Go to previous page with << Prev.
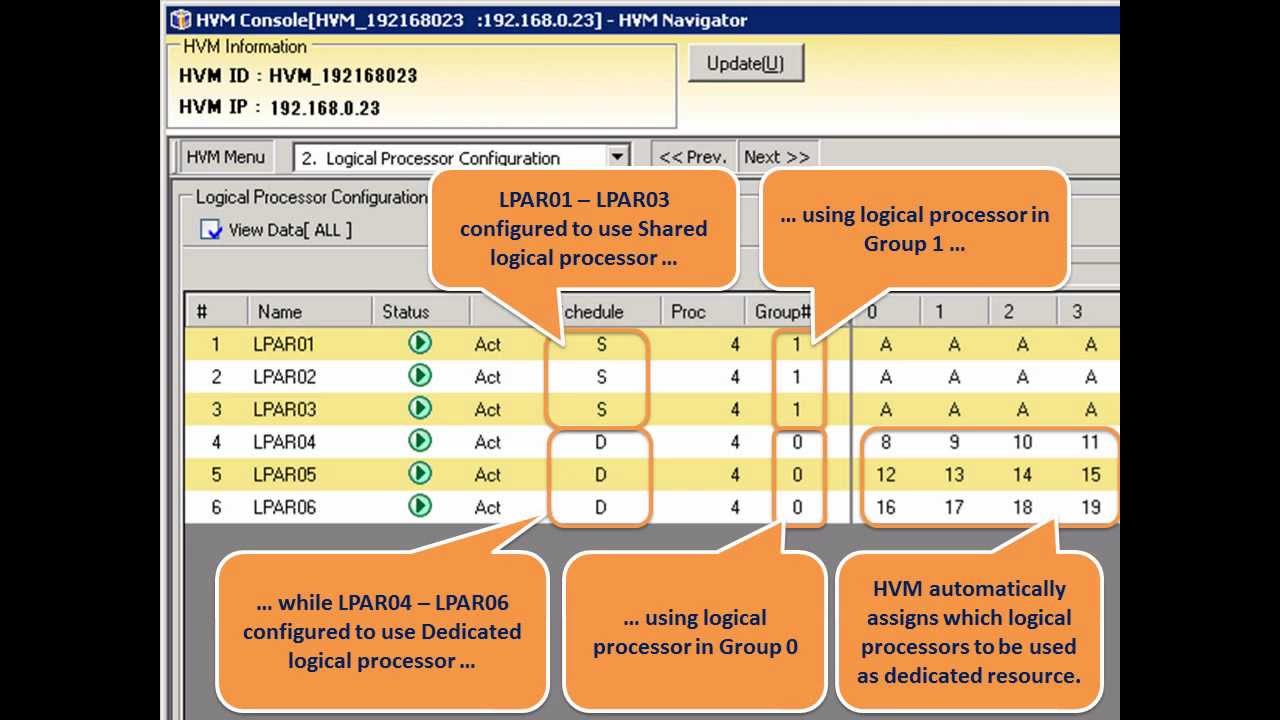The height and width of the screenshot is (720, 1280). tap(692, 157)
